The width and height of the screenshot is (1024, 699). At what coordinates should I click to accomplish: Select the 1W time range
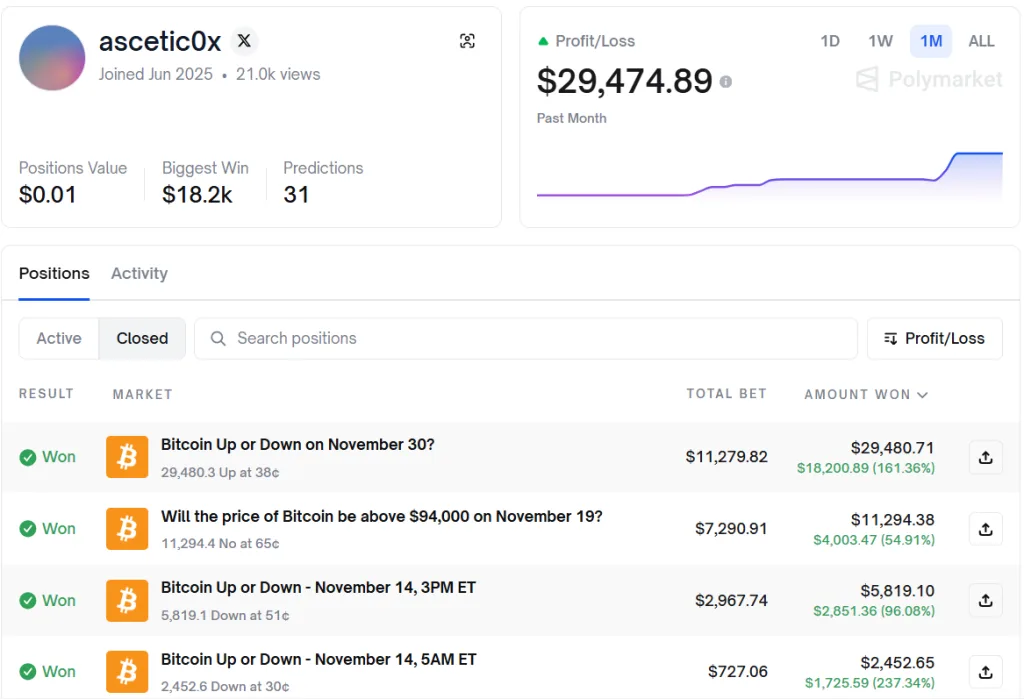tap(880, 41)
